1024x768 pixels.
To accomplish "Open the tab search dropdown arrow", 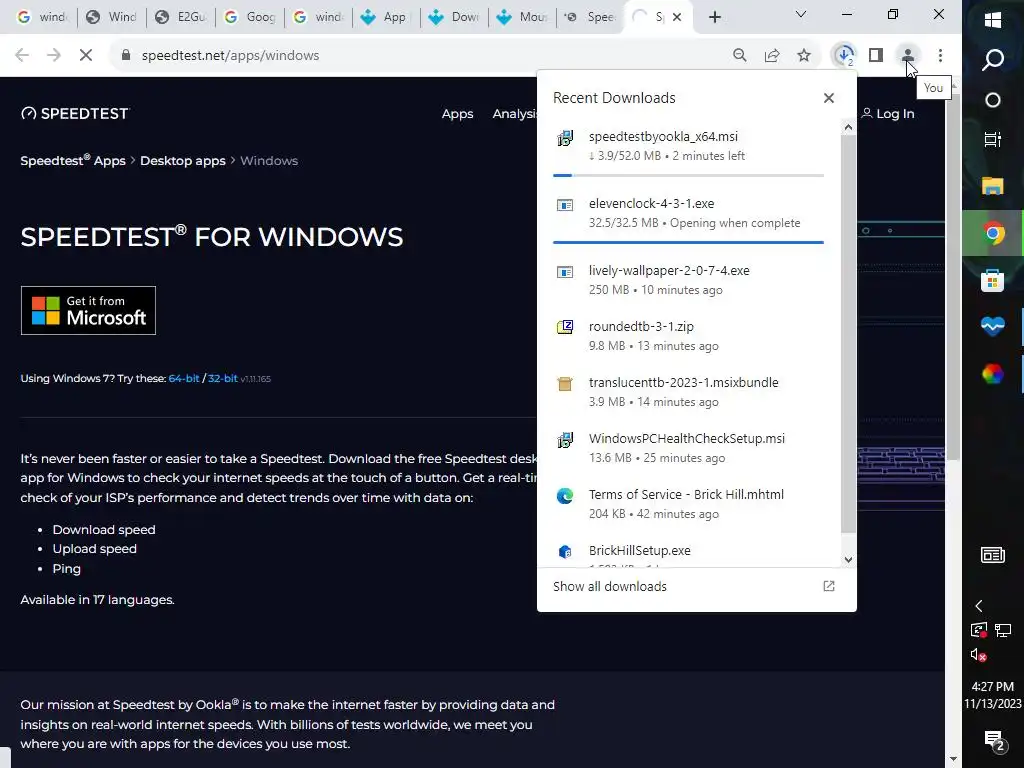I will point(801,14).
